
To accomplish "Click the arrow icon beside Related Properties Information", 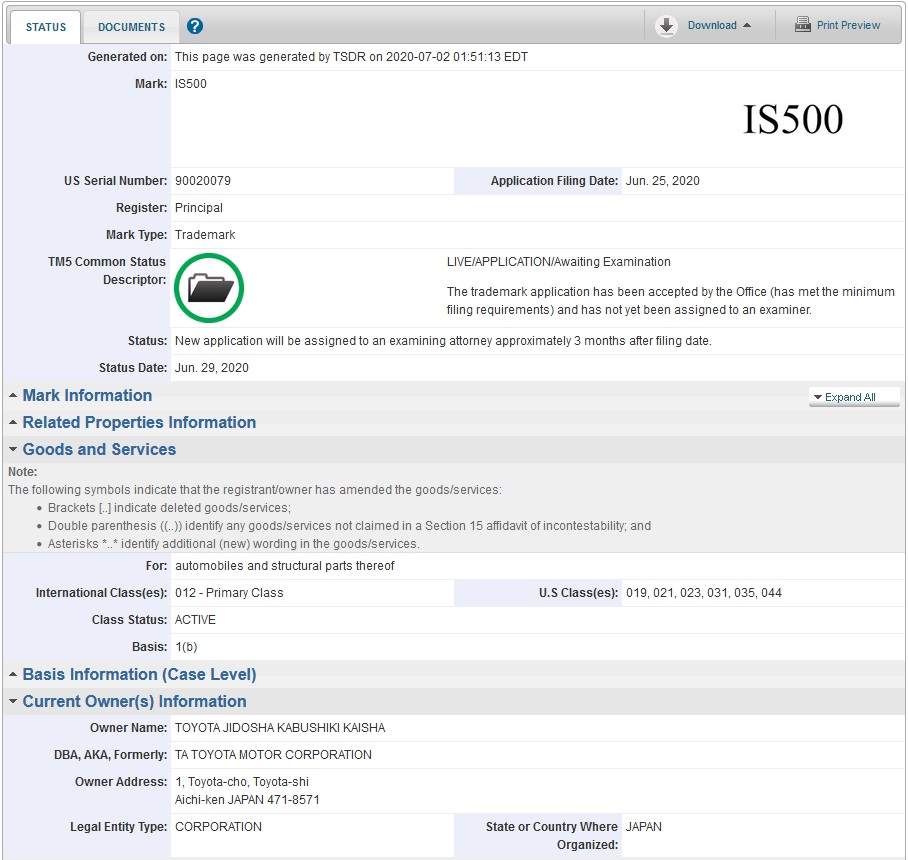I will click(x=13, y=423).
